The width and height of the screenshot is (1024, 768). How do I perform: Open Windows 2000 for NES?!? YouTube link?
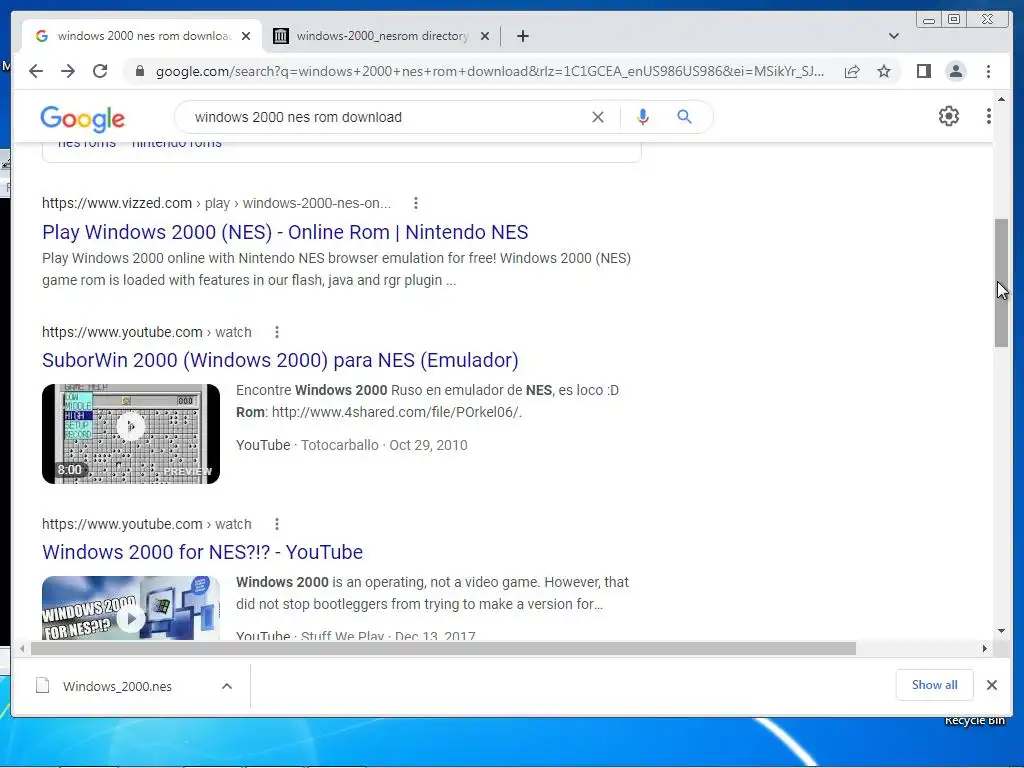(202, 552)
